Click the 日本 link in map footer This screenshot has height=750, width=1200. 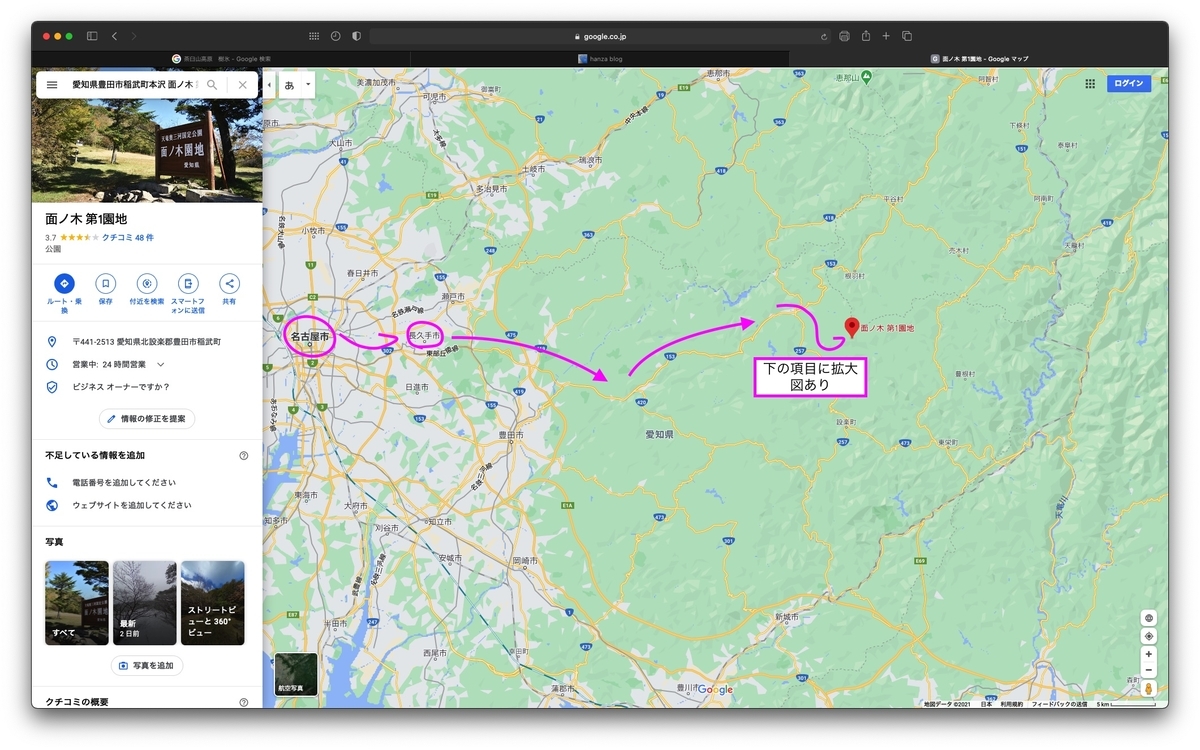click(986, 704)
